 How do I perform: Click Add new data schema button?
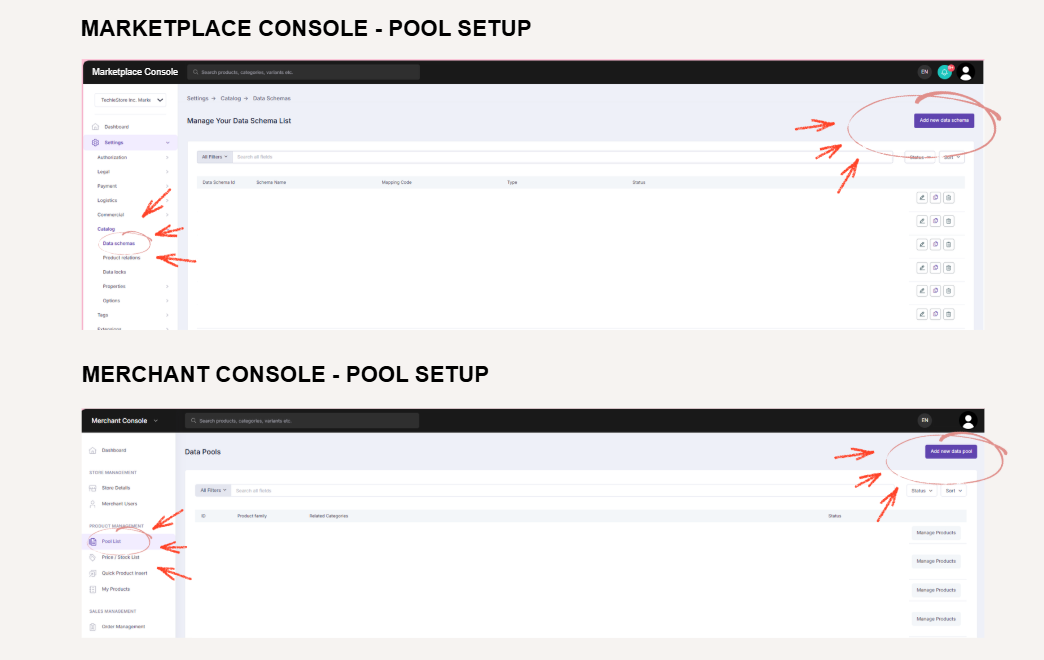[x=943, y=120]
